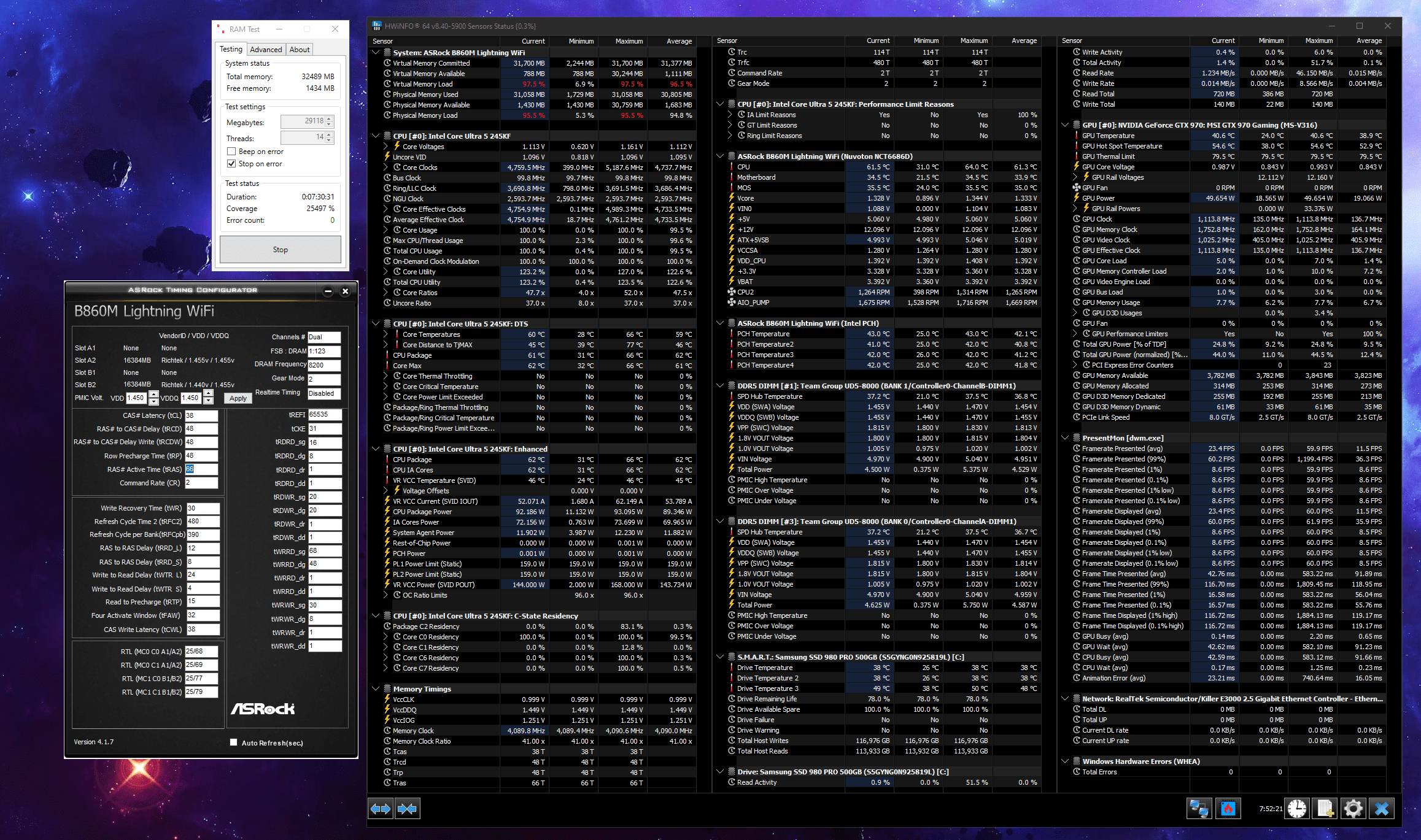Enable the Beep on error checkbox
Image resolution: width=1421 pixels, height=840 pixels.
(231, 152)
